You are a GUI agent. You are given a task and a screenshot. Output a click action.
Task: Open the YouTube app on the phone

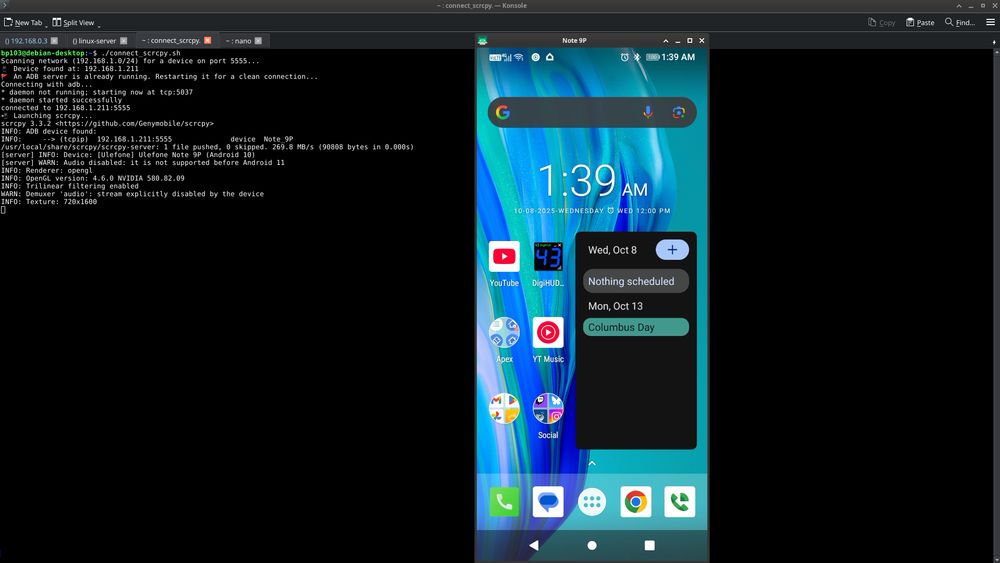504,256
